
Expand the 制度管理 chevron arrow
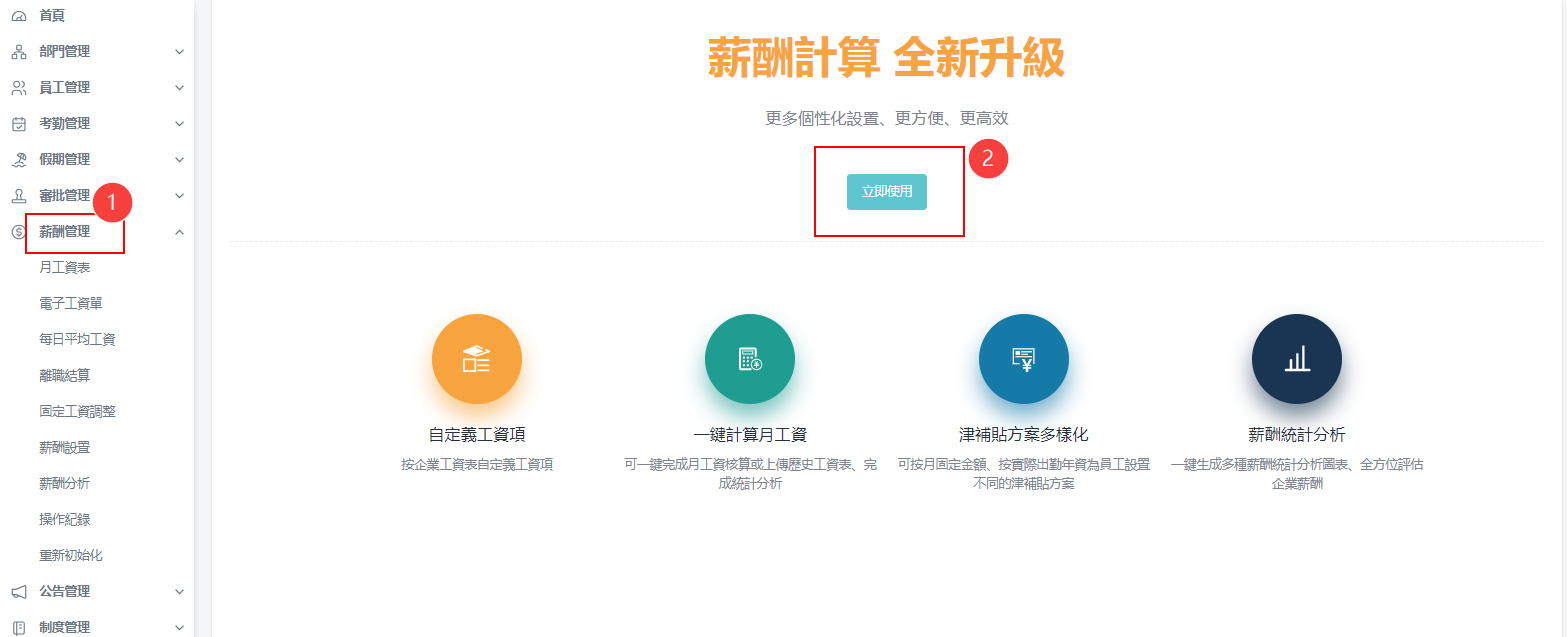[179, 628]
